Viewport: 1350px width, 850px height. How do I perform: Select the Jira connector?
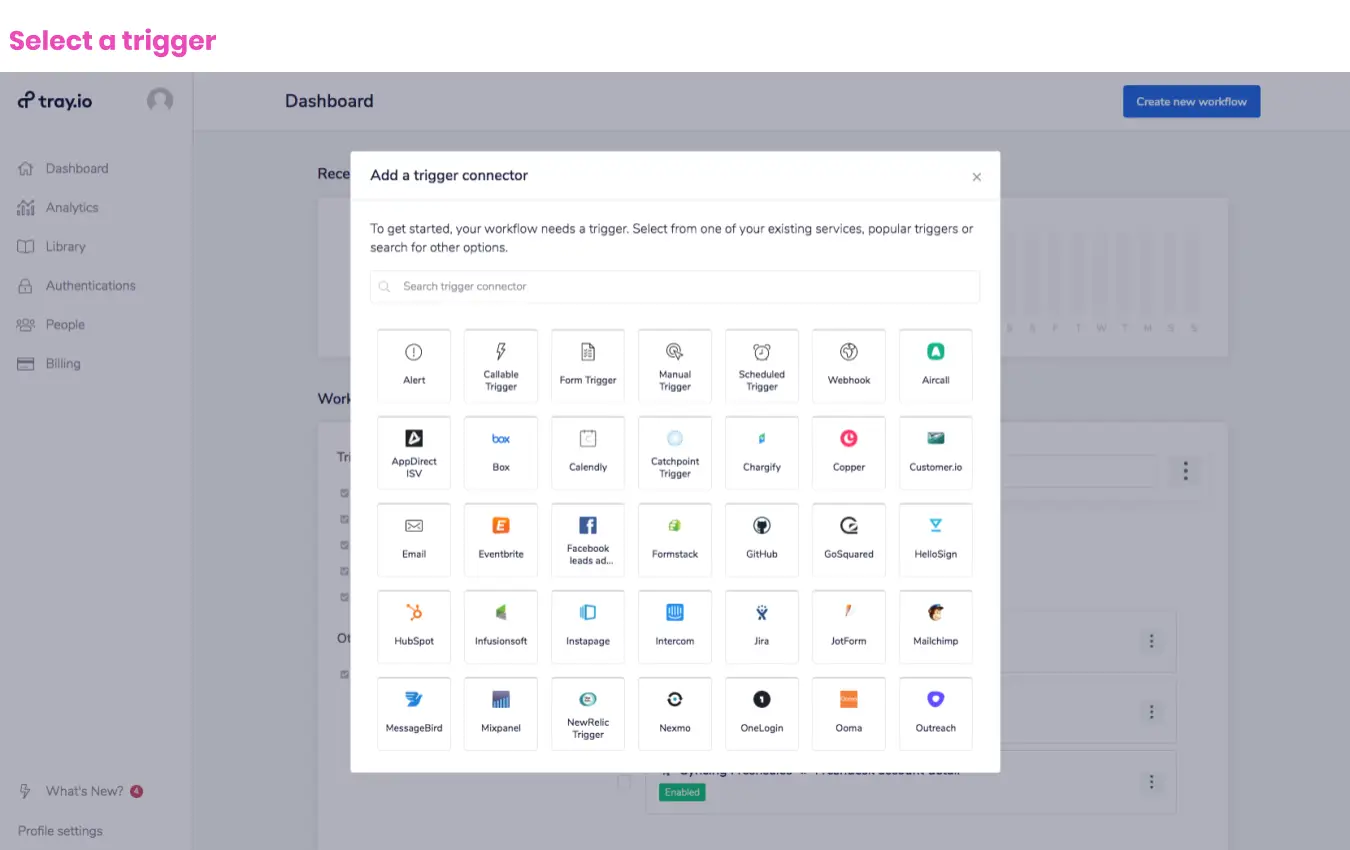tap(762, 627)
